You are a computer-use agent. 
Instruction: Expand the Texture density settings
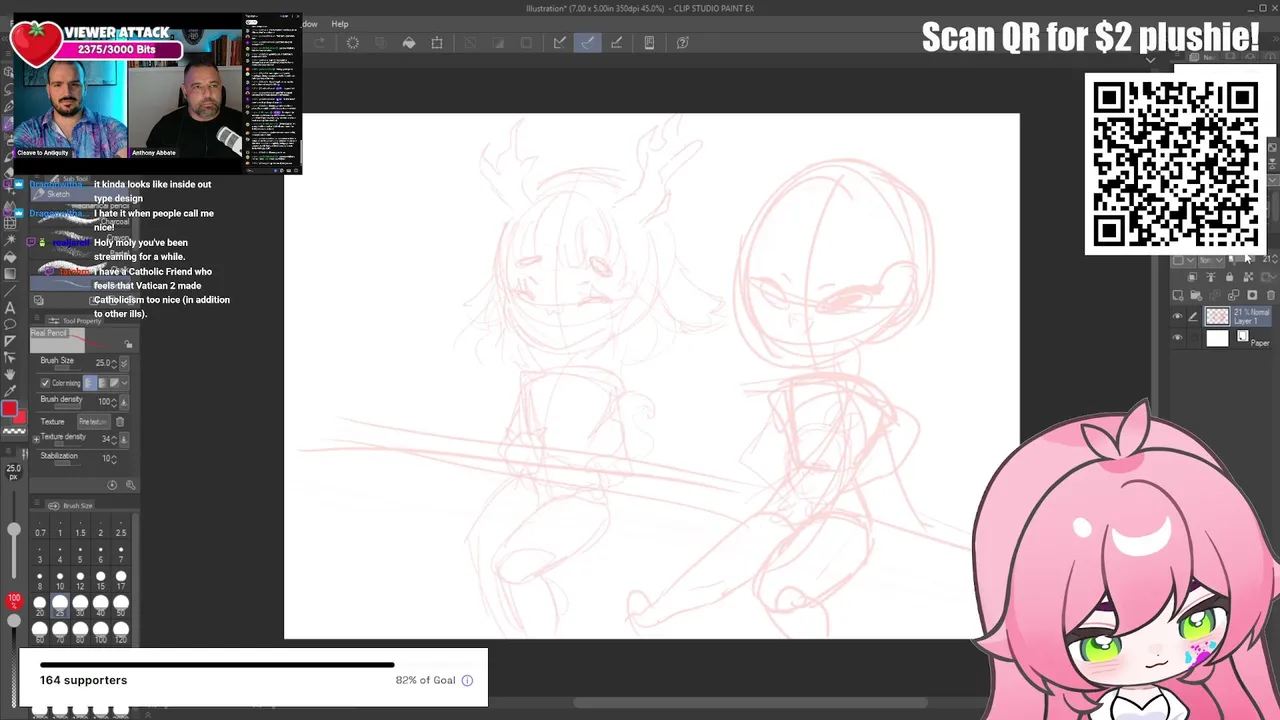coord(36,439)
